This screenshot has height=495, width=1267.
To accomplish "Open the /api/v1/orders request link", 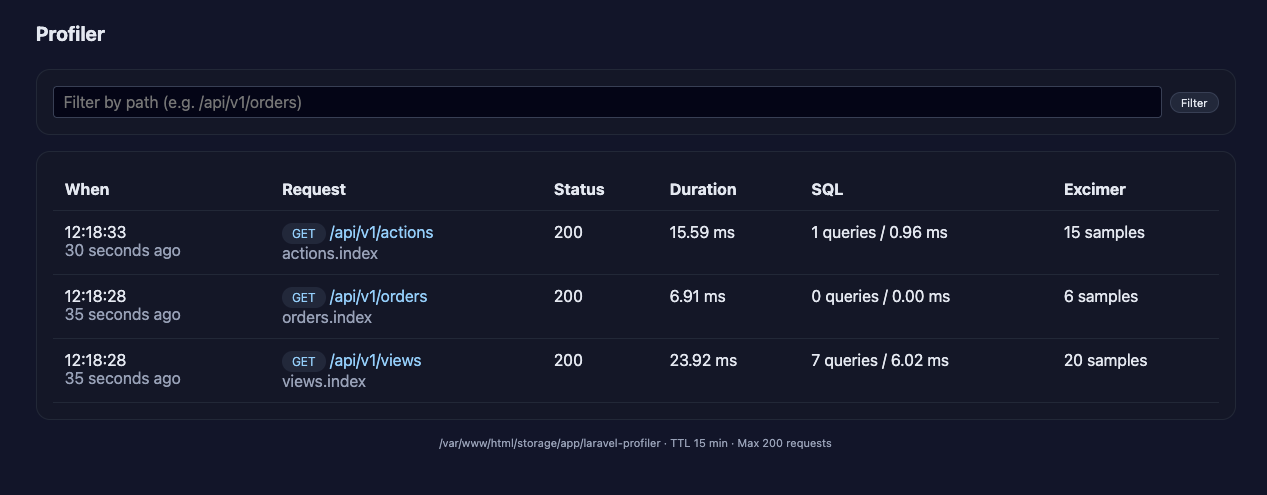I will click(x=378, y=296).
